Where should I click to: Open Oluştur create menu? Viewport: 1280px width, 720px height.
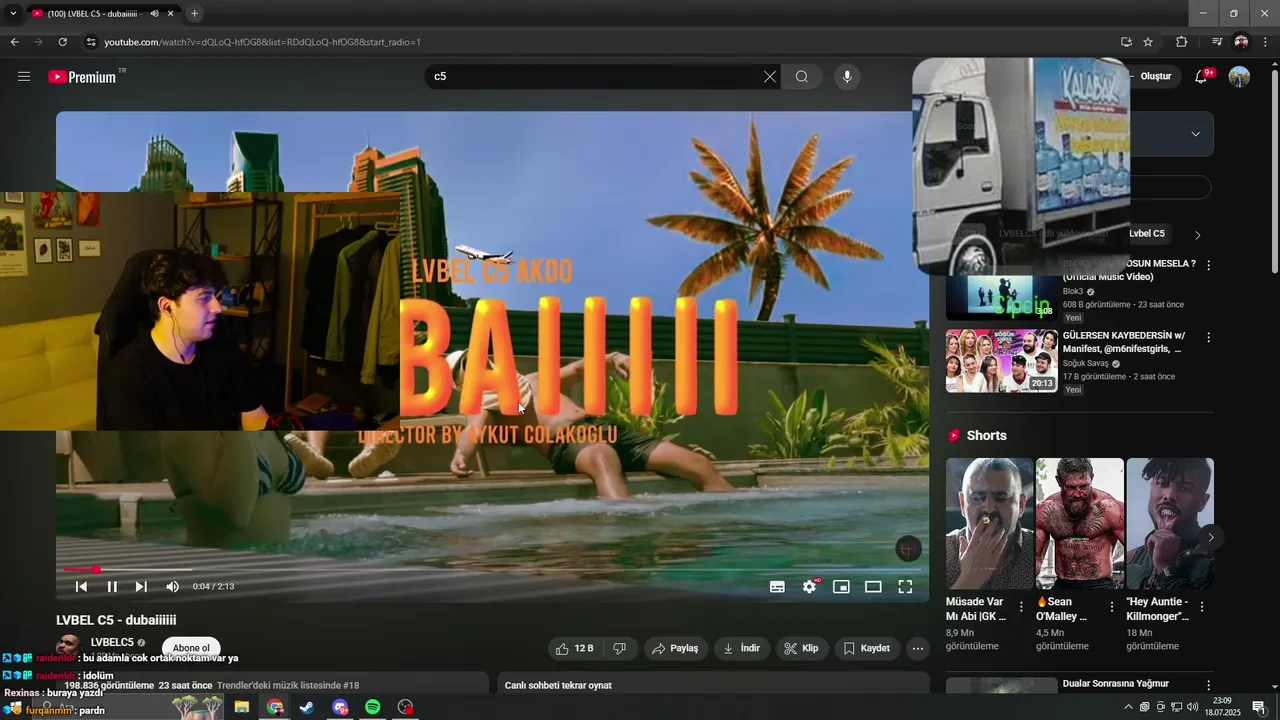click(1155, 77)
